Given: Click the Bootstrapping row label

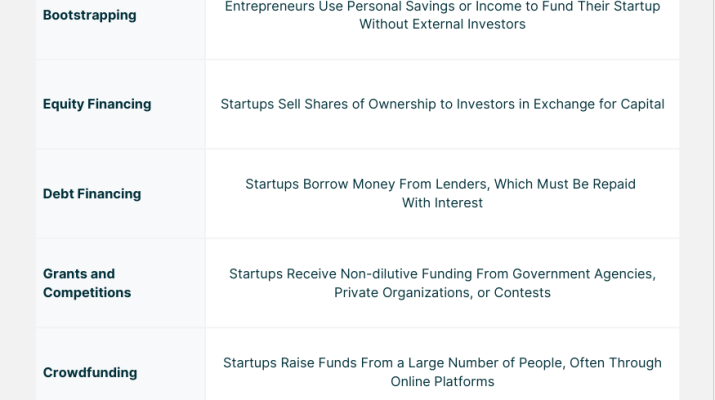Looking at the screenshot, I should click(89, 15).
